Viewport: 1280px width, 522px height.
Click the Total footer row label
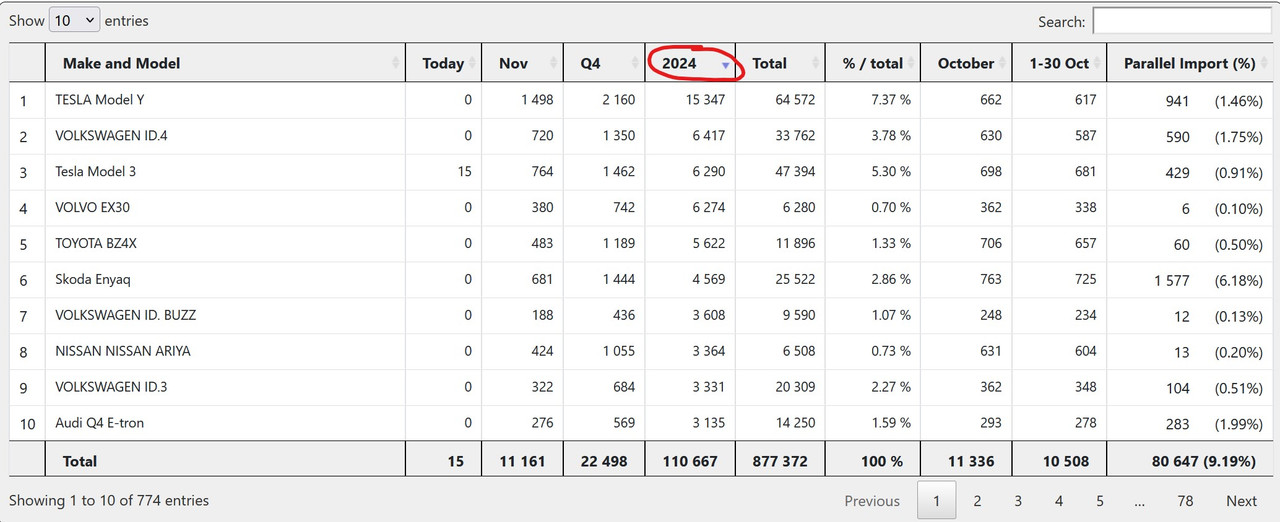[80, 461]
